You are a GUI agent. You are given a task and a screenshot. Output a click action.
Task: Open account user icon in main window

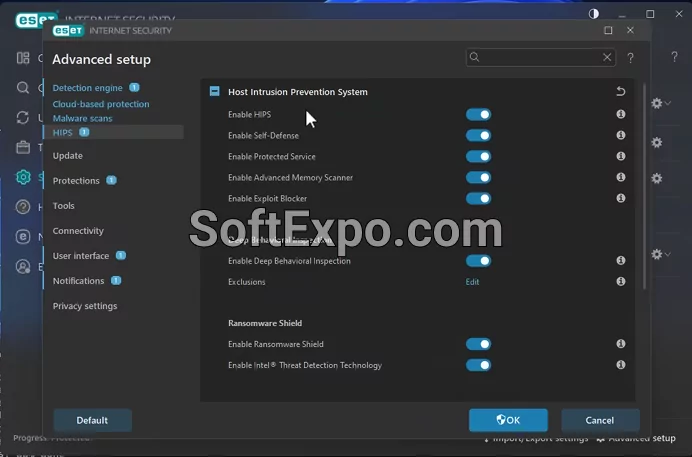23,266
